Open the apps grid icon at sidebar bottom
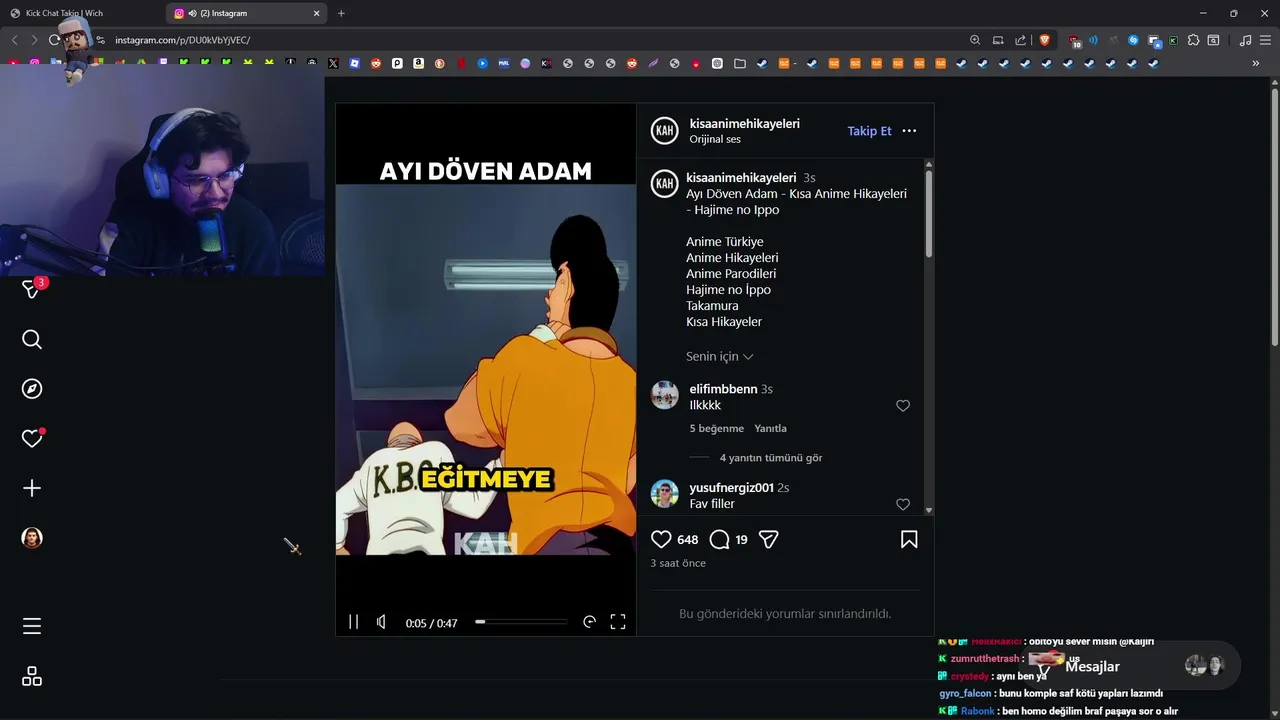 (x=32, y=677)
